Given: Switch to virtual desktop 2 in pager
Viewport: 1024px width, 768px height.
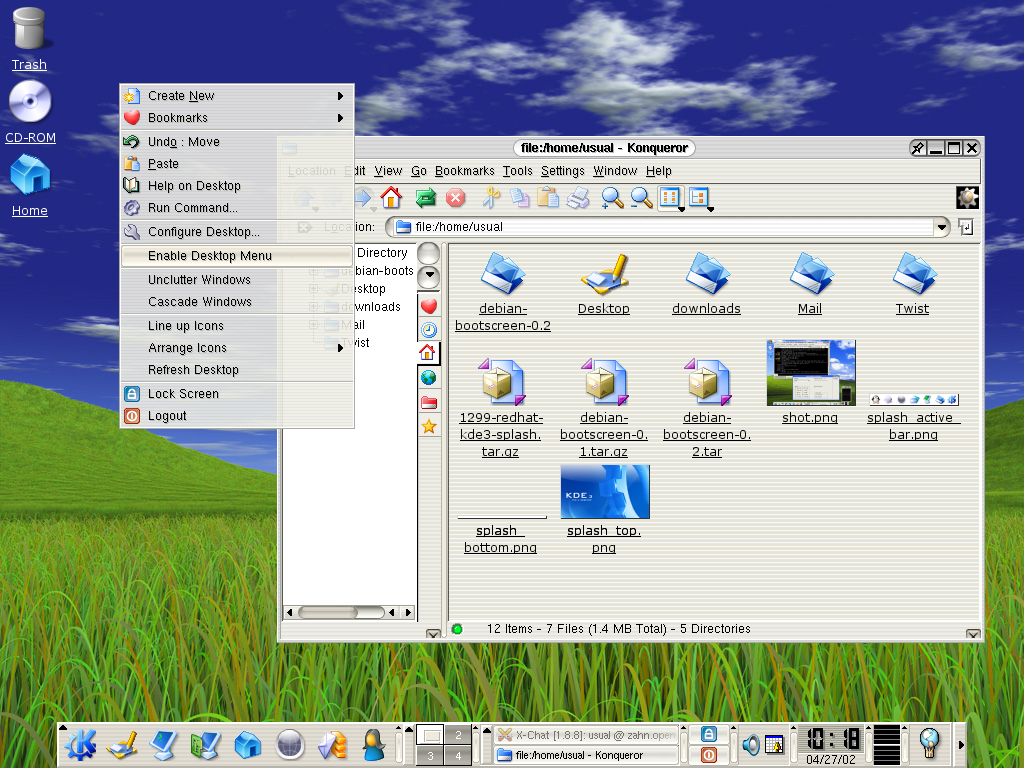Looking at the screenshot, I should click(x=458, y=735).
